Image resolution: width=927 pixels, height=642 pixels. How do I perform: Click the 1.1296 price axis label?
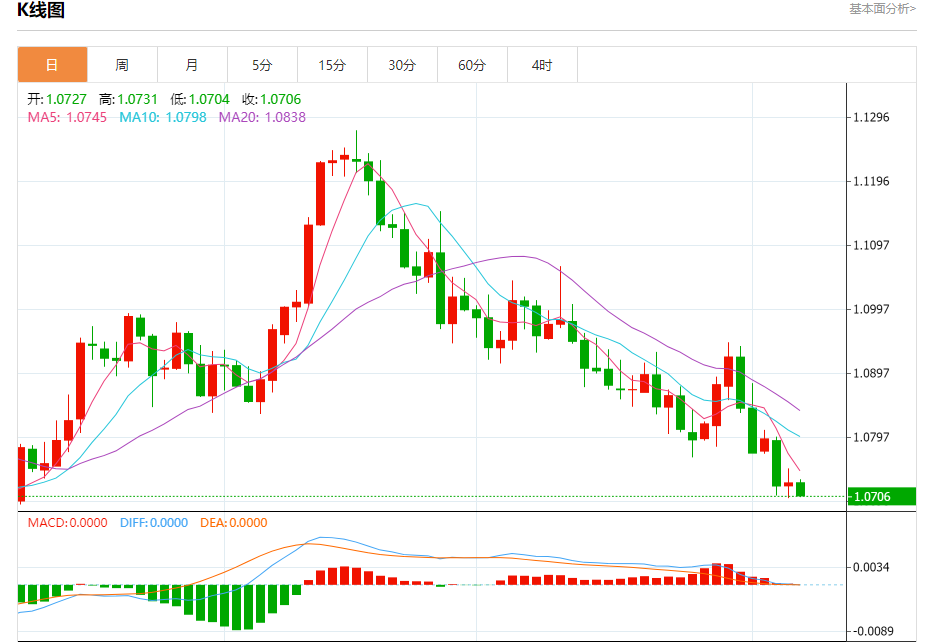click(x=871, y=117)
